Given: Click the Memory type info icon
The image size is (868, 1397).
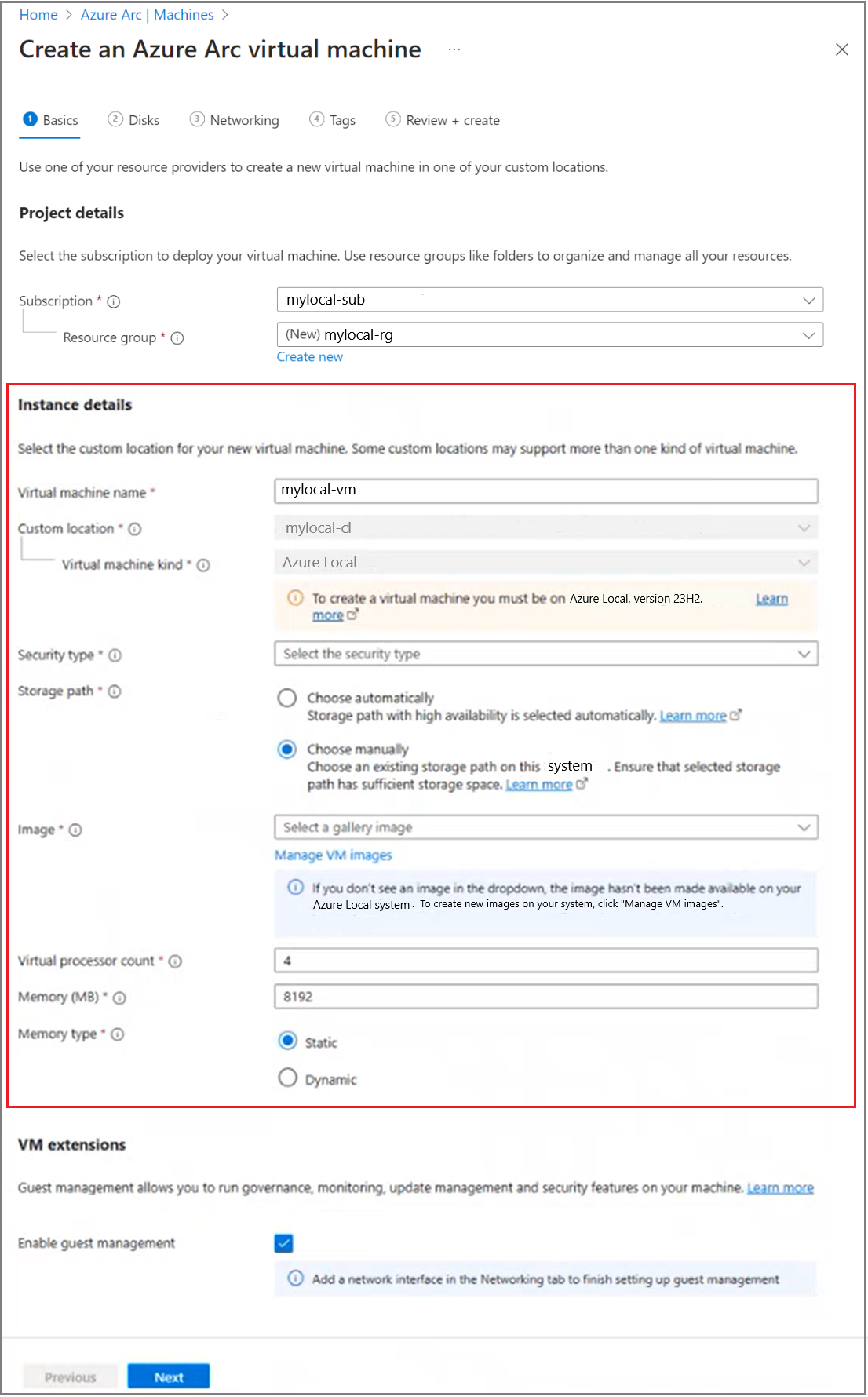Looking at the screenshot, I should (118, 1034).
